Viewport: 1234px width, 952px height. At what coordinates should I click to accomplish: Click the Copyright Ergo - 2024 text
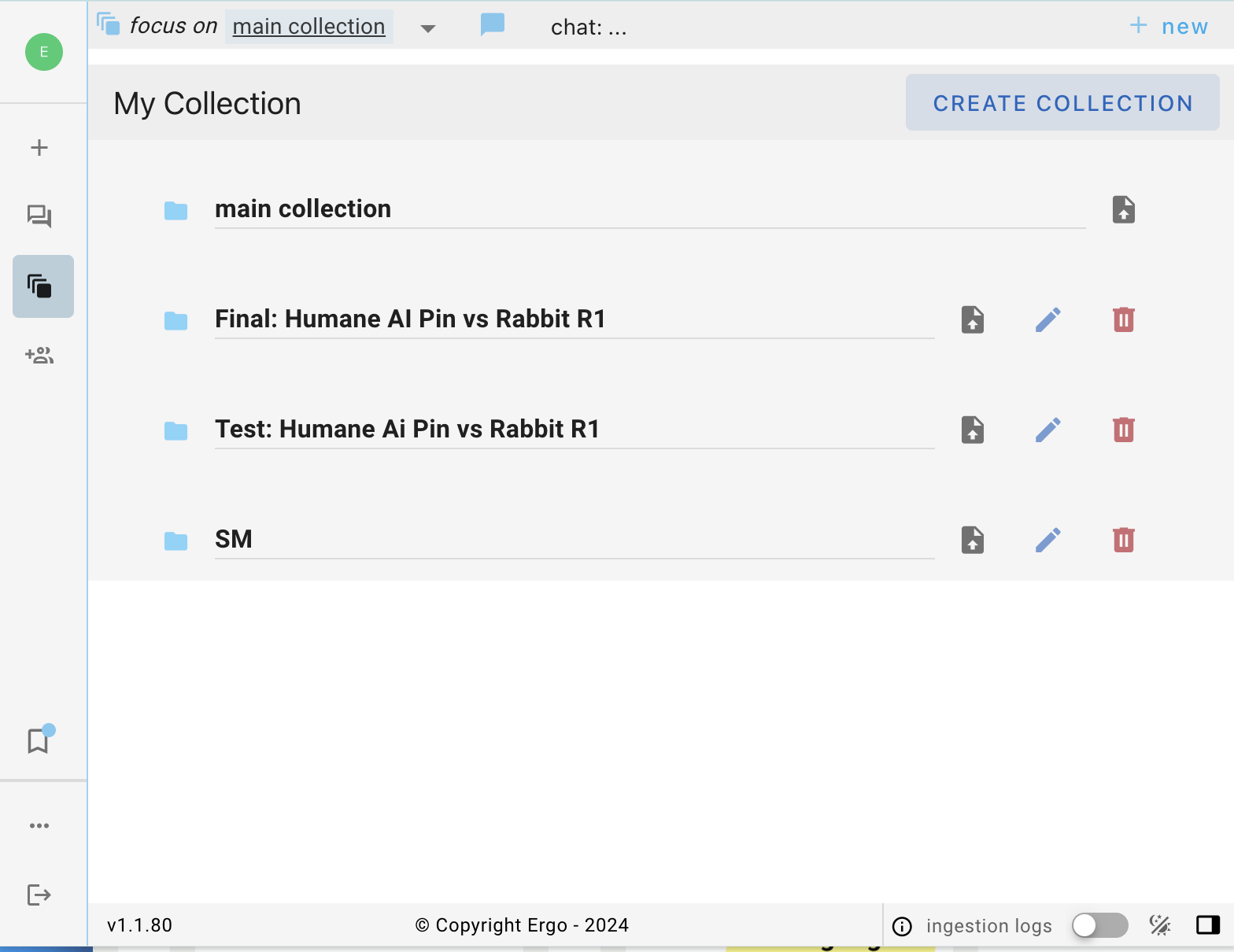522,925
